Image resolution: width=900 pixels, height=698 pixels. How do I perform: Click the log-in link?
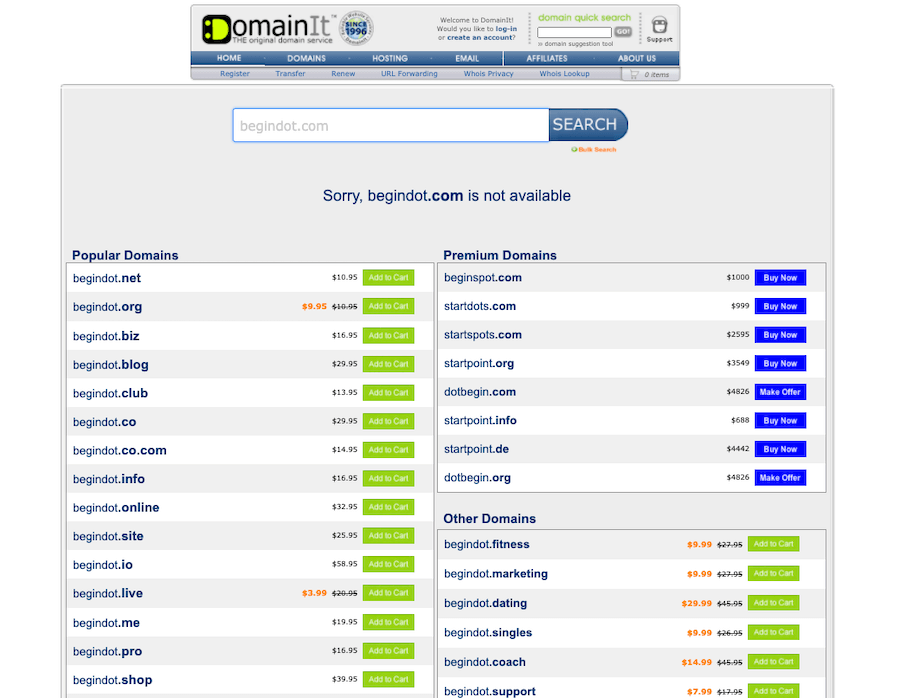pos(506,29)
